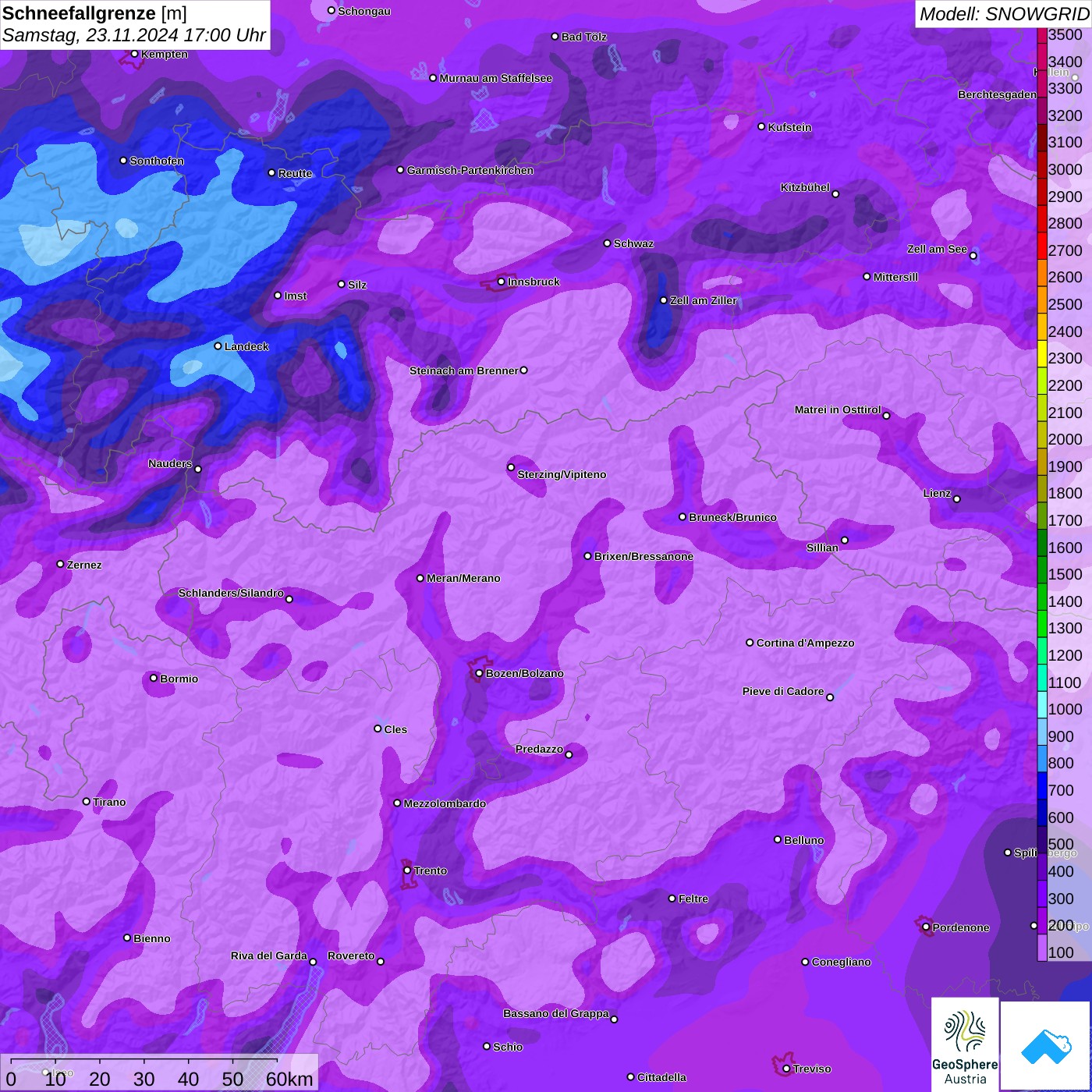This screenshot has width=1092, height=1092.
Task: Click the 'Schio' label
Action: pyautogui.click(x=508, y=1047)
